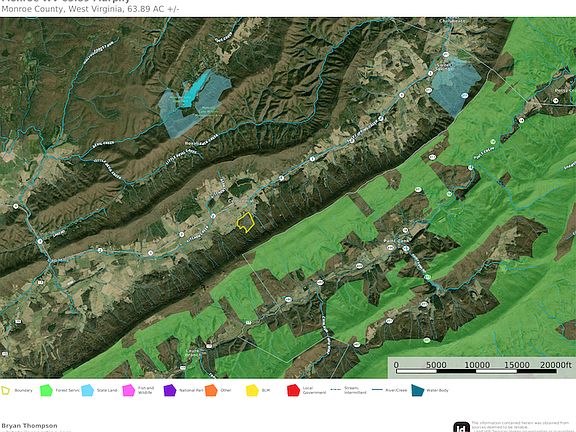Click the 10000 mark on scale bar
The image size is (576, 432).
coord(477,365)
